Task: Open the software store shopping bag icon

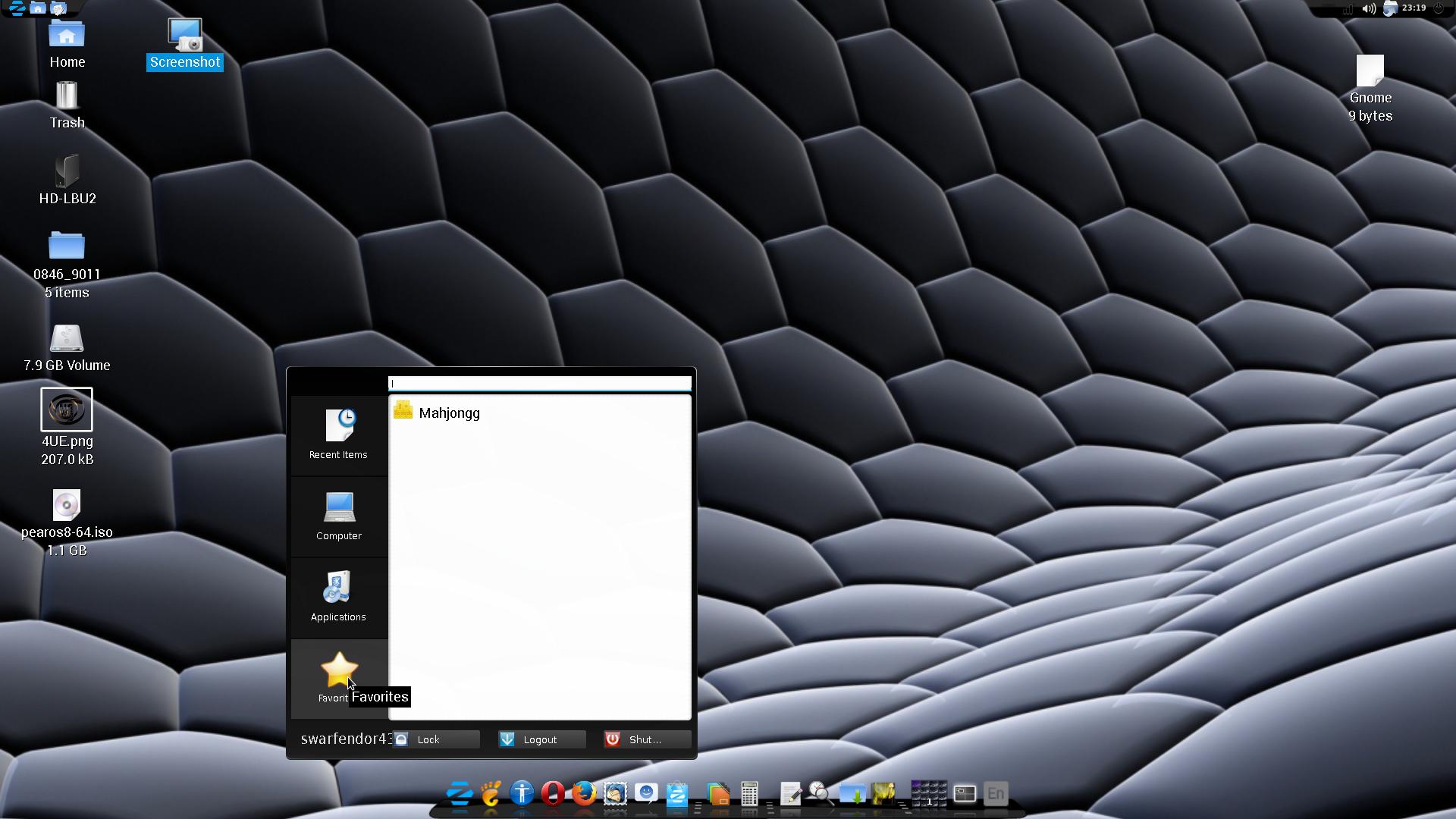Action: pos(676,794)
